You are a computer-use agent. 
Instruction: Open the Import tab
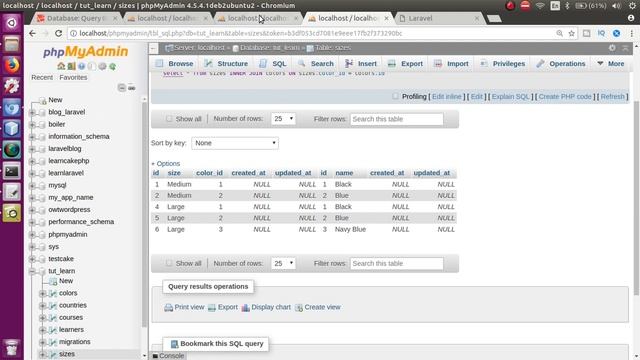pos(451,64)
